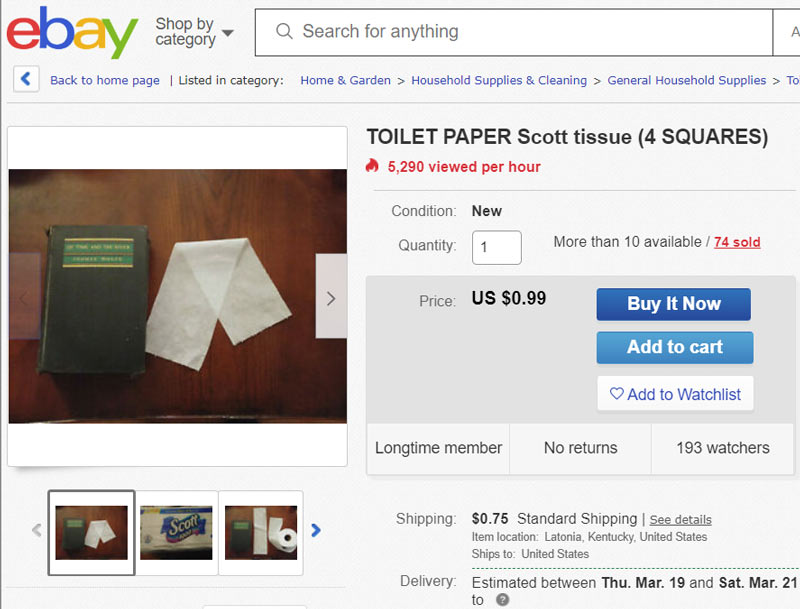This screenshot has height=609, width=800.
Task: Click the Quantity input field
Action: pyautogui.click(x=496, y=247)
